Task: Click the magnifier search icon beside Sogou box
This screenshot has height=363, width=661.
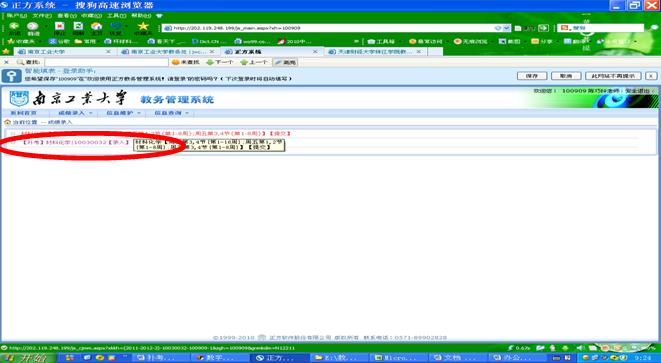Action: tap(652, 28)
